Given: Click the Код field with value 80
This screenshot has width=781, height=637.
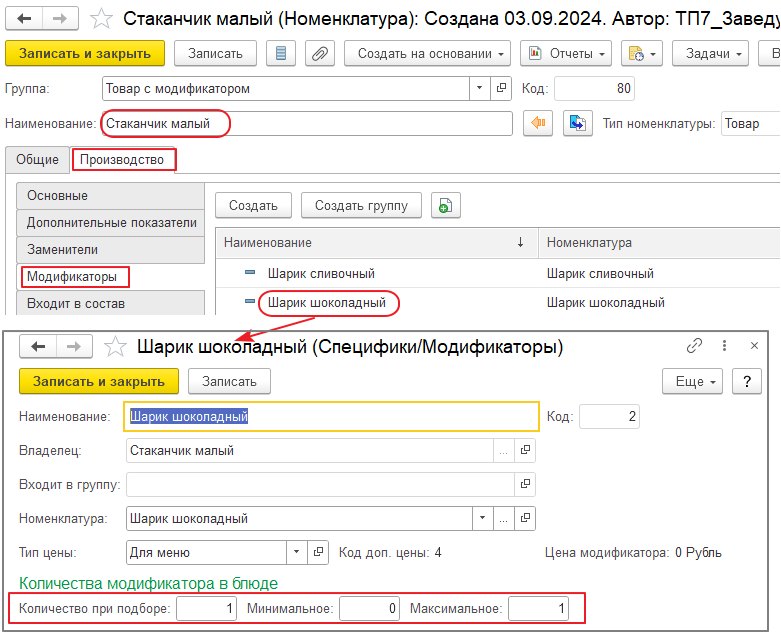Looking at the screenshot, I should click(x=595, y=89).
